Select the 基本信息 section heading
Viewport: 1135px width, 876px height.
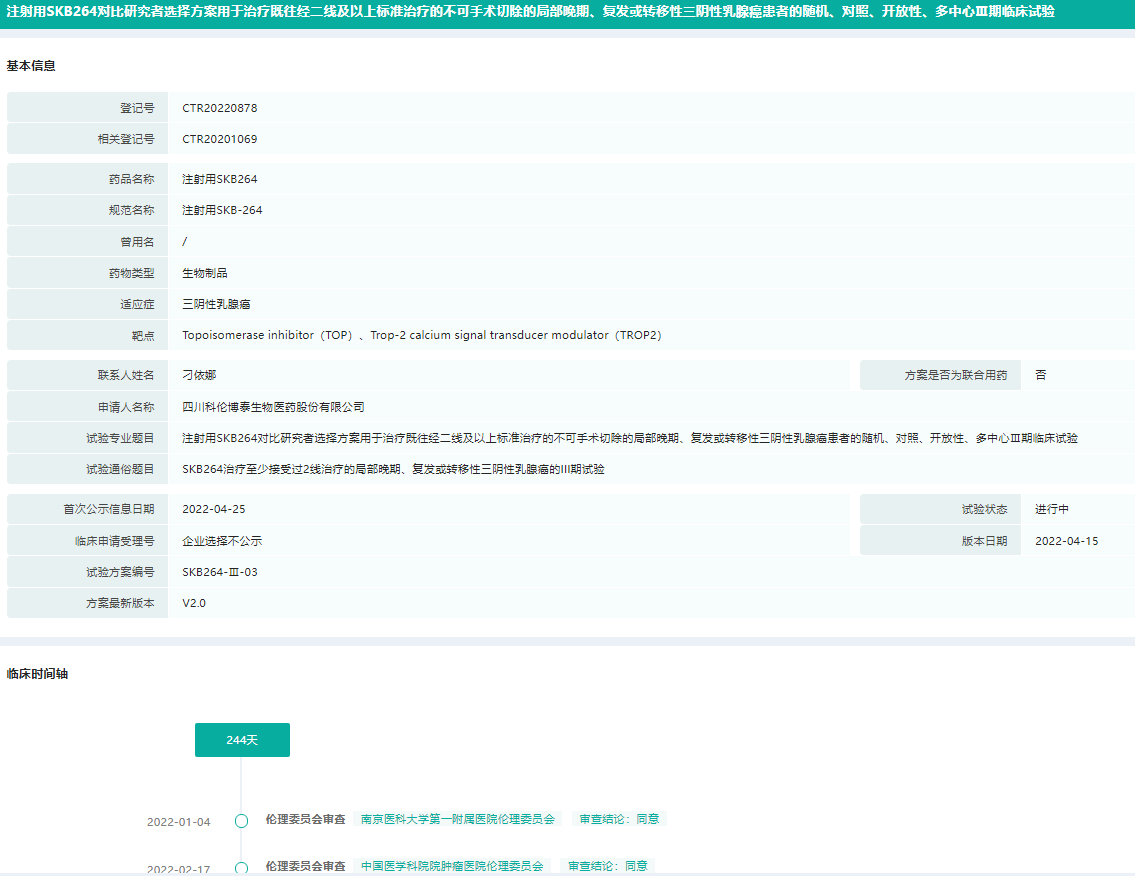31,66
